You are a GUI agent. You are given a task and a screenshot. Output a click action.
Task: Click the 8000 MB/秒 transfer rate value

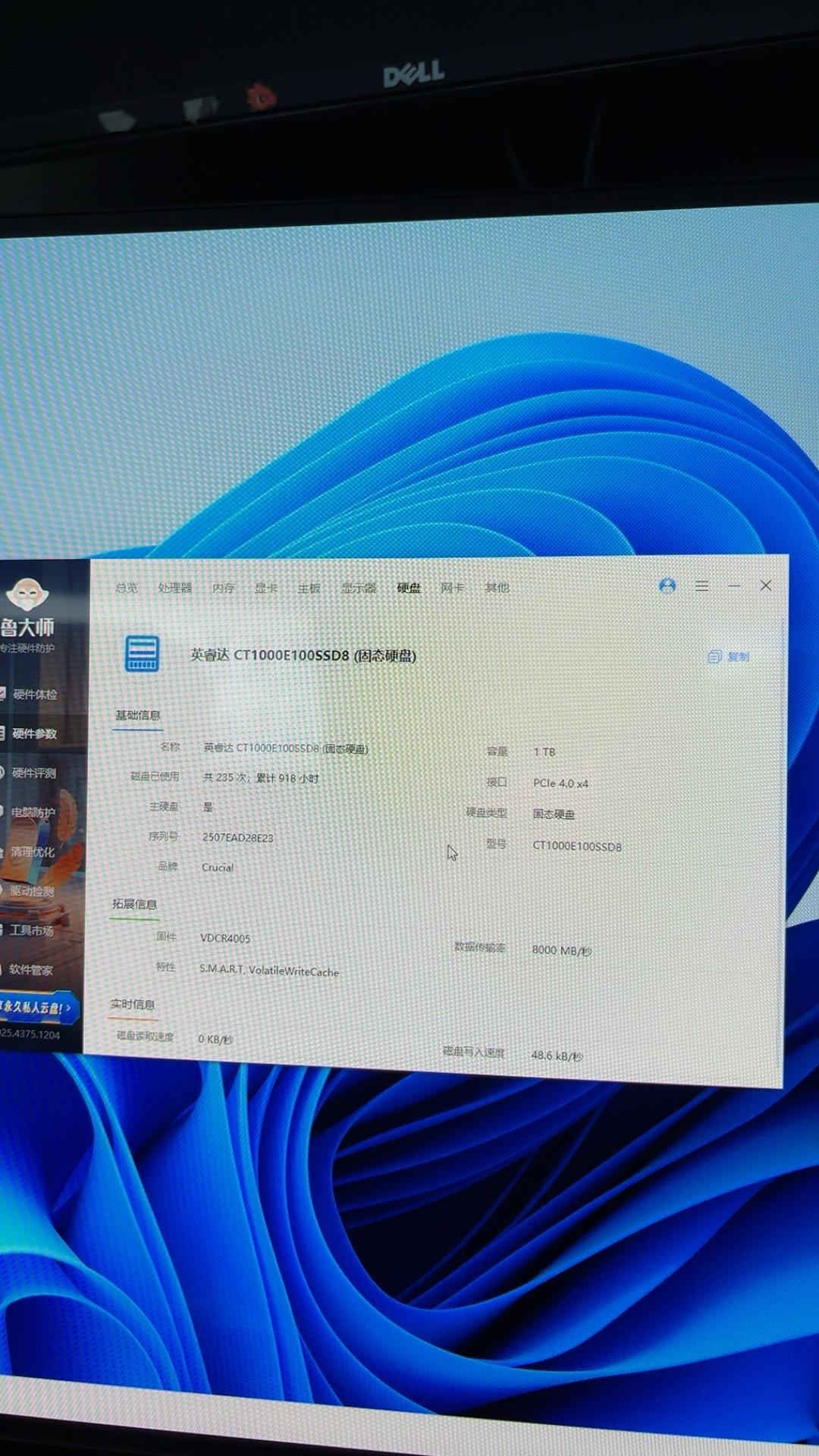click(x=561, y=950)
